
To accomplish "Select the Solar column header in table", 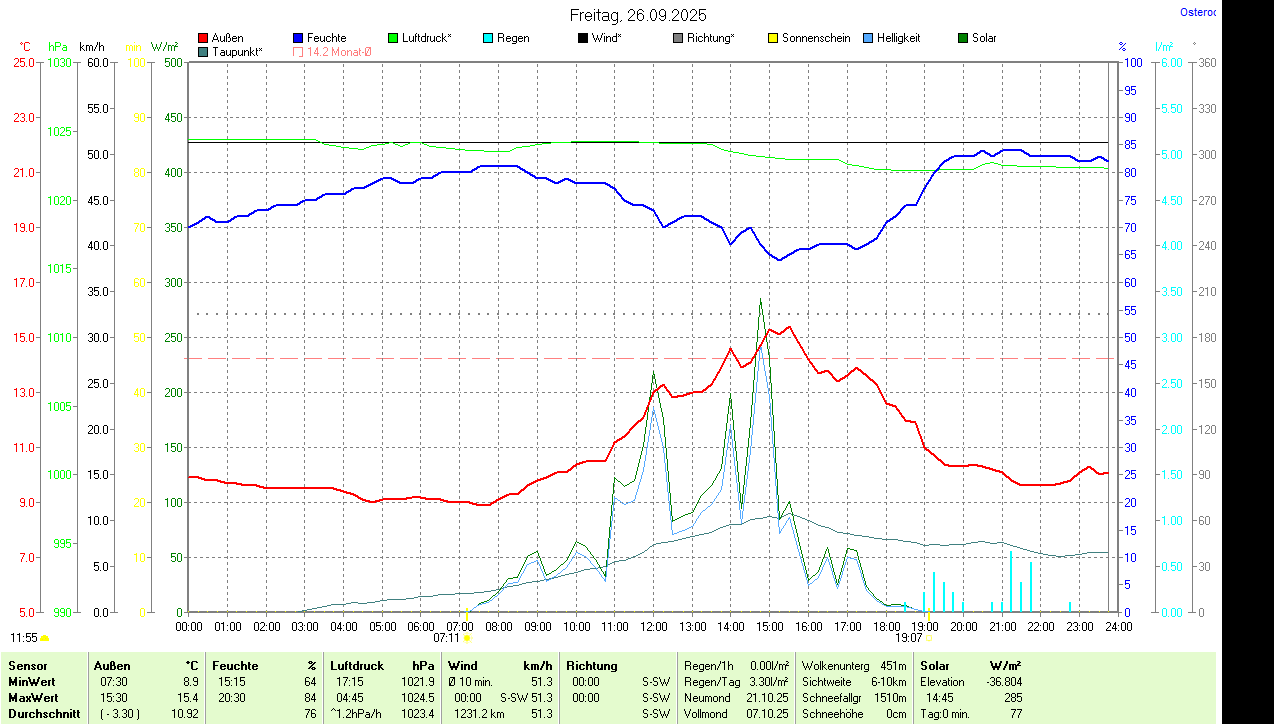I will pos(934,665).
